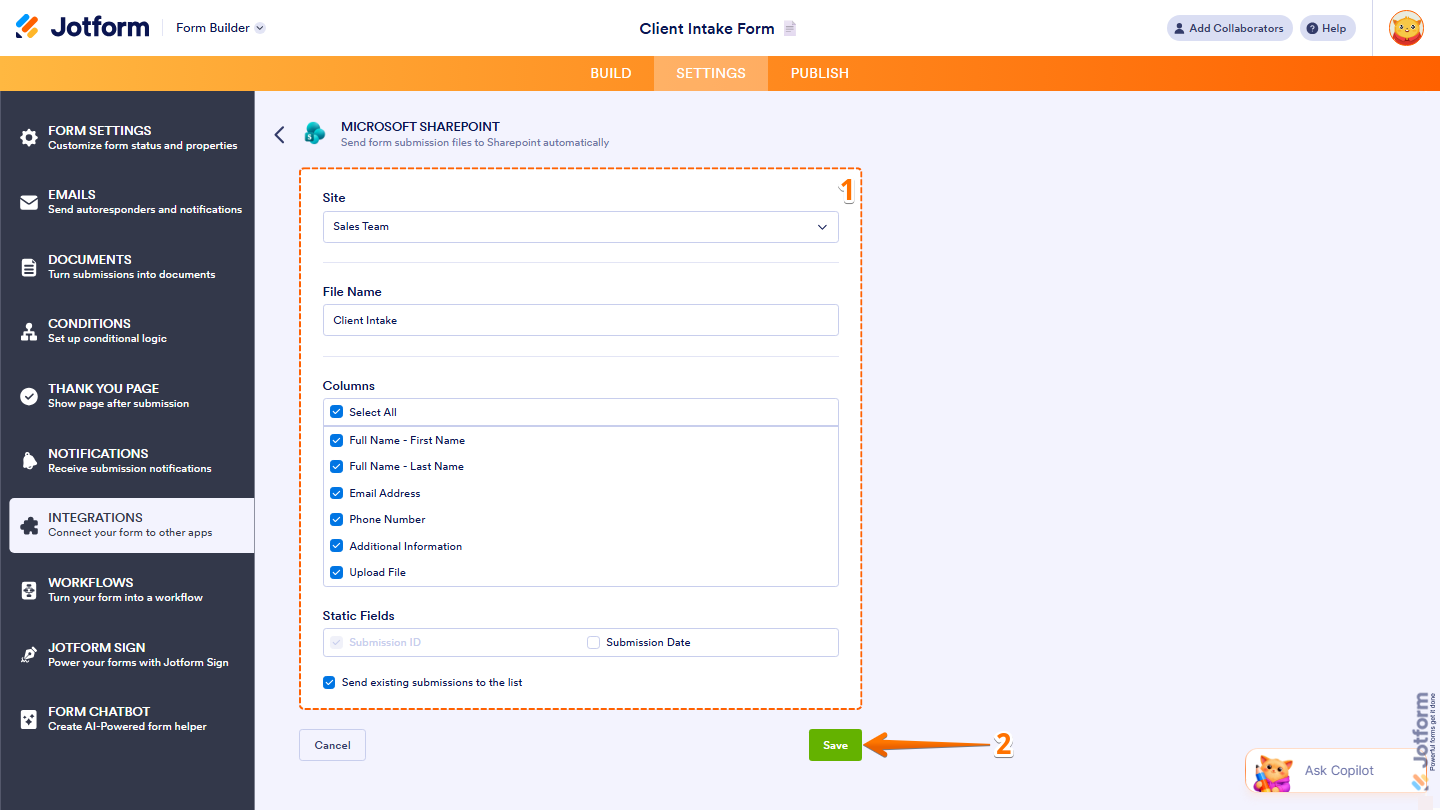Click the Workflows icon in the sidebar

click(29, 590)
